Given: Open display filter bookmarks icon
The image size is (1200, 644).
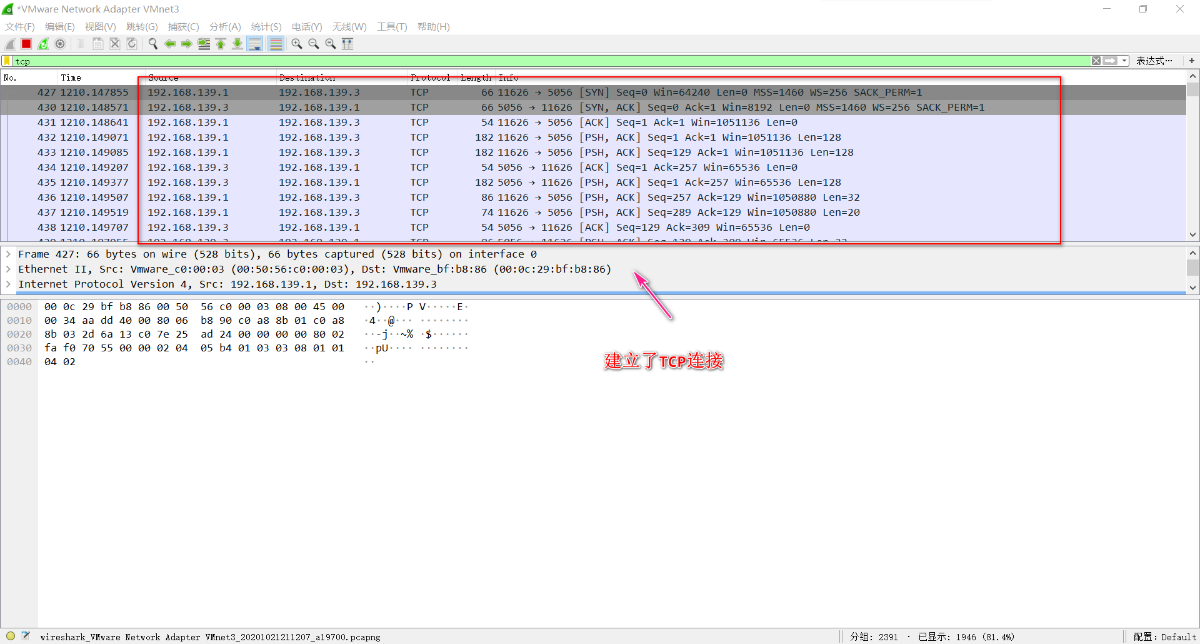Looking at the screenshot, I should pos(7,61).
